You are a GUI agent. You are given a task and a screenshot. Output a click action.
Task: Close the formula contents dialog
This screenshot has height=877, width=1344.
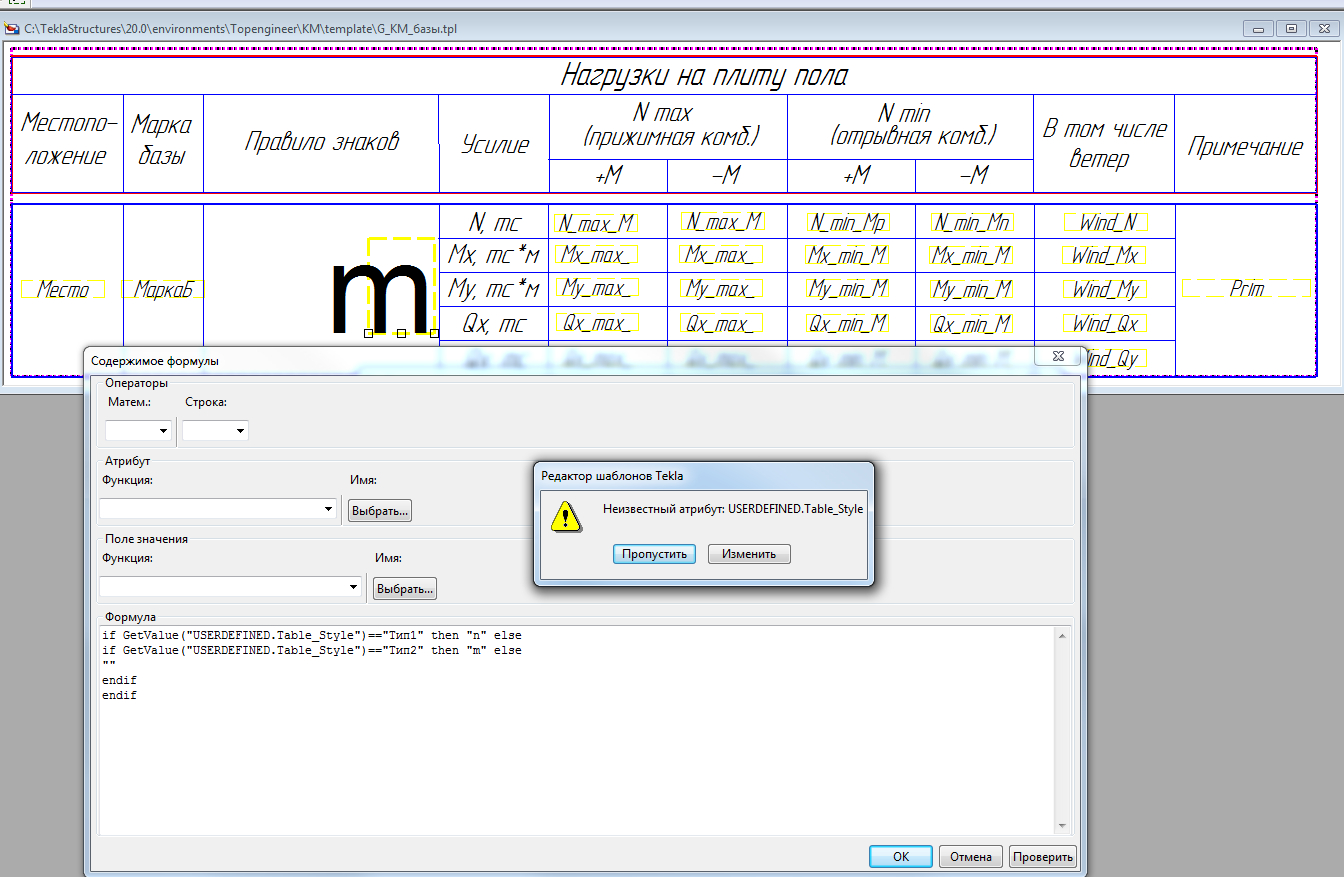tap(1056, 356)
